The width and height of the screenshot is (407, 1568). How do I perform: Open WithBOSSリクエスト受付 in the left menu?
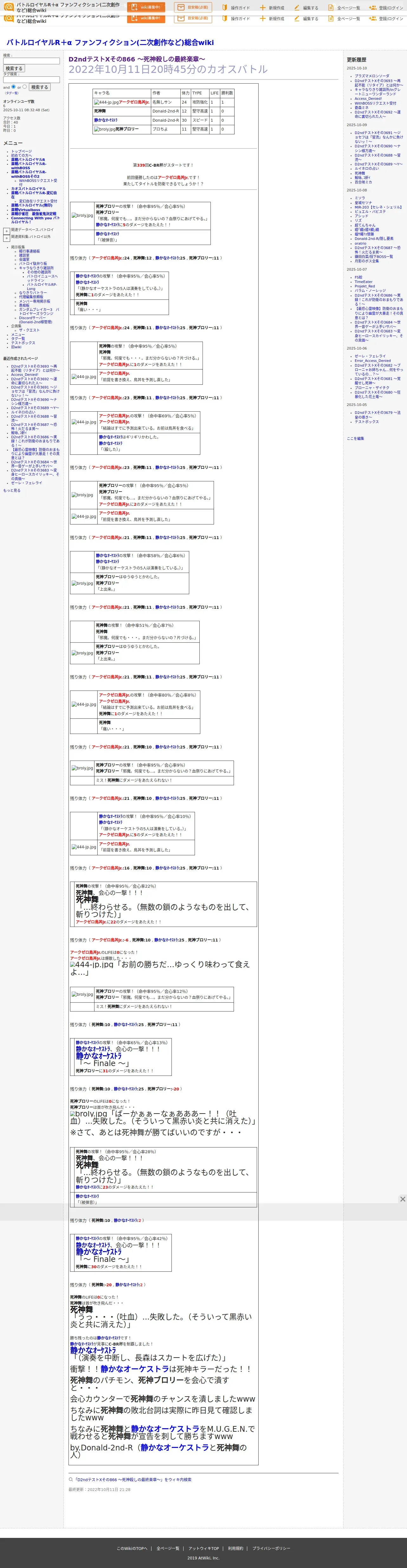point(38,182)
